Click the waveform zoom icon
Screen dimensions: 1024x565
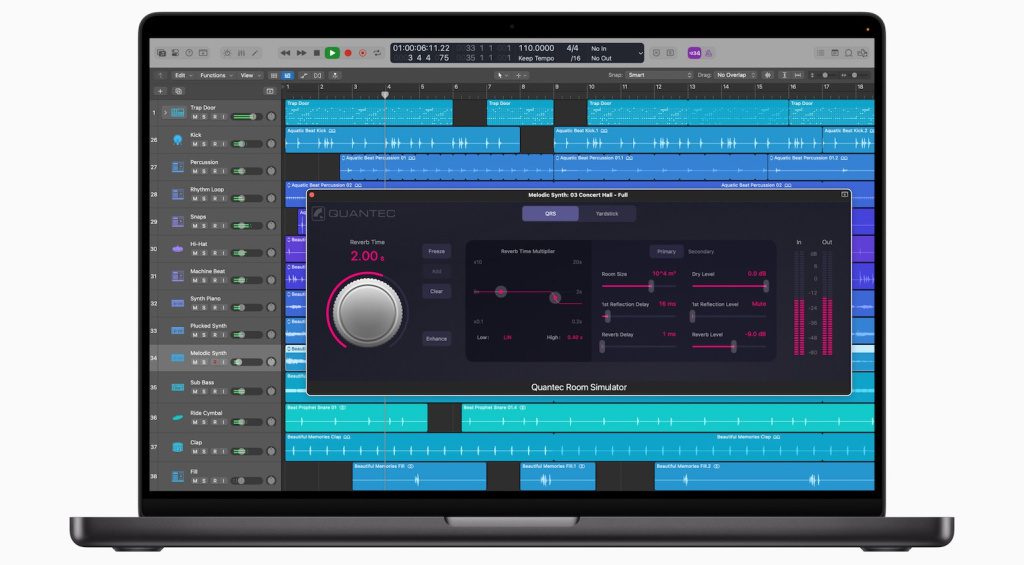(767, 75)
